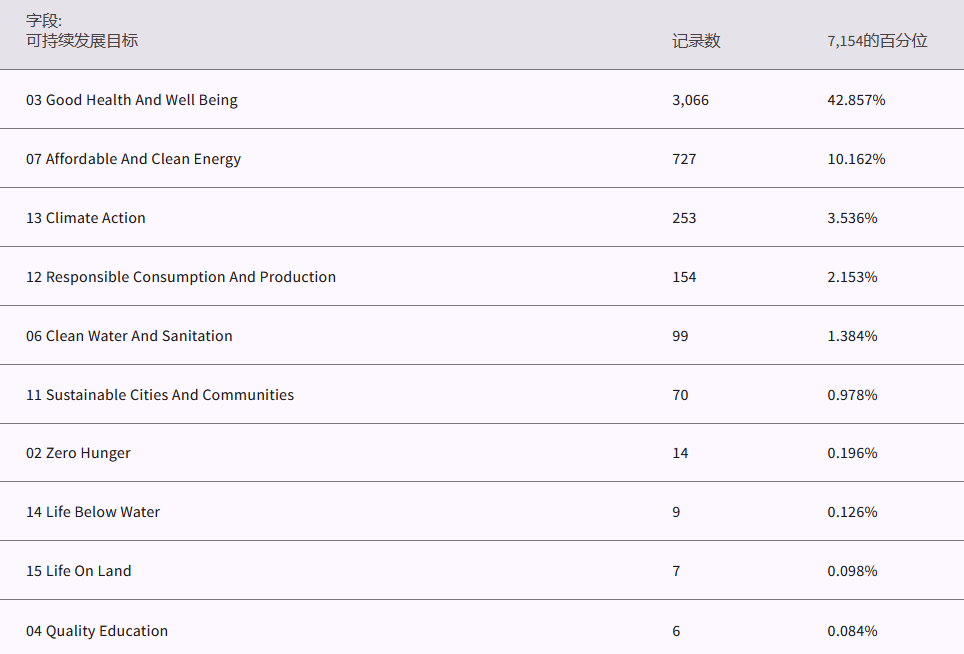The image size is (964, 654).
Task: Select 07 Affordable And Clean Energy
Action: pyautogui.click(x=133, y=159)
